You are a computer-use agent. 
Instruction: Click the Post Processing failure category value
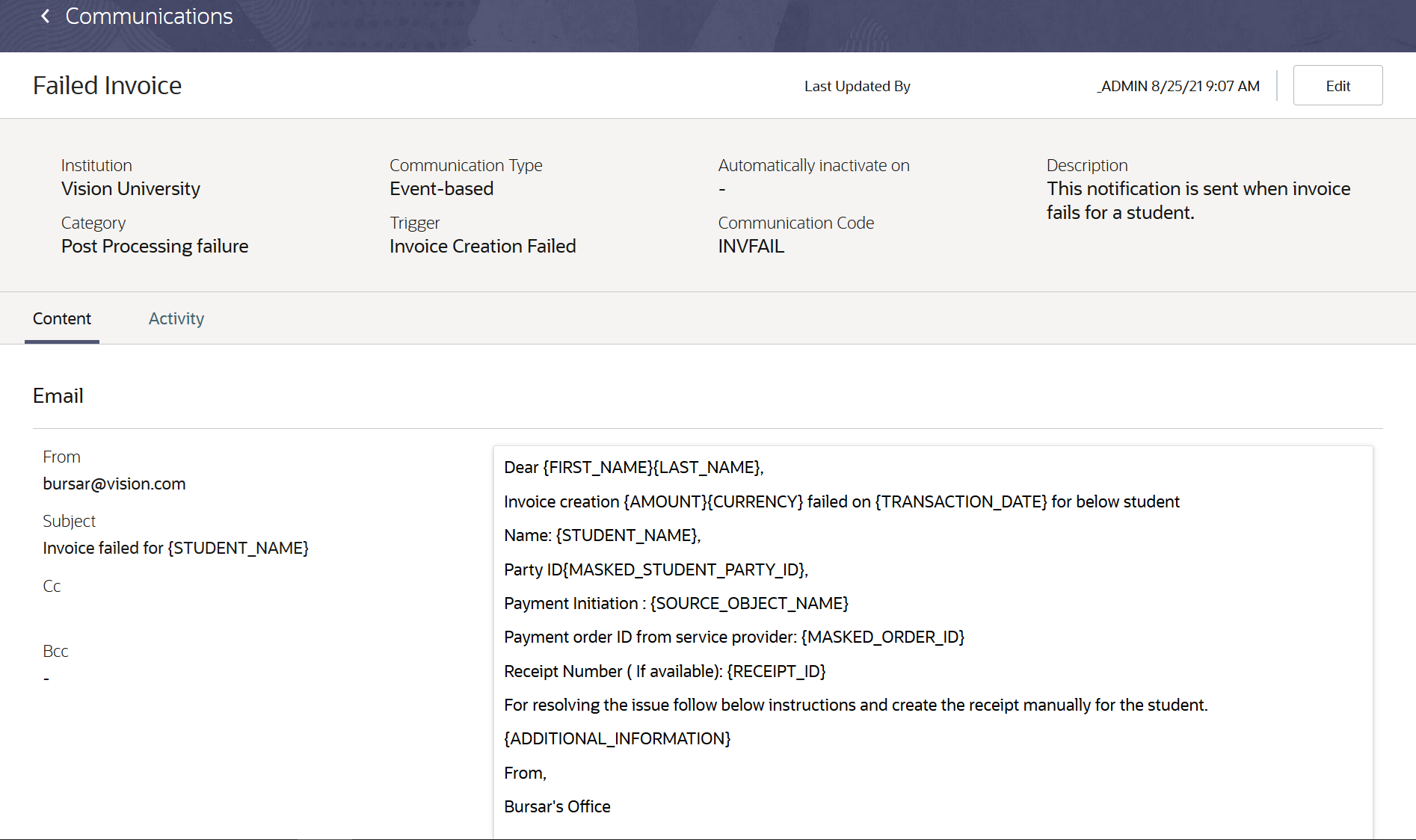click(155, 246)
